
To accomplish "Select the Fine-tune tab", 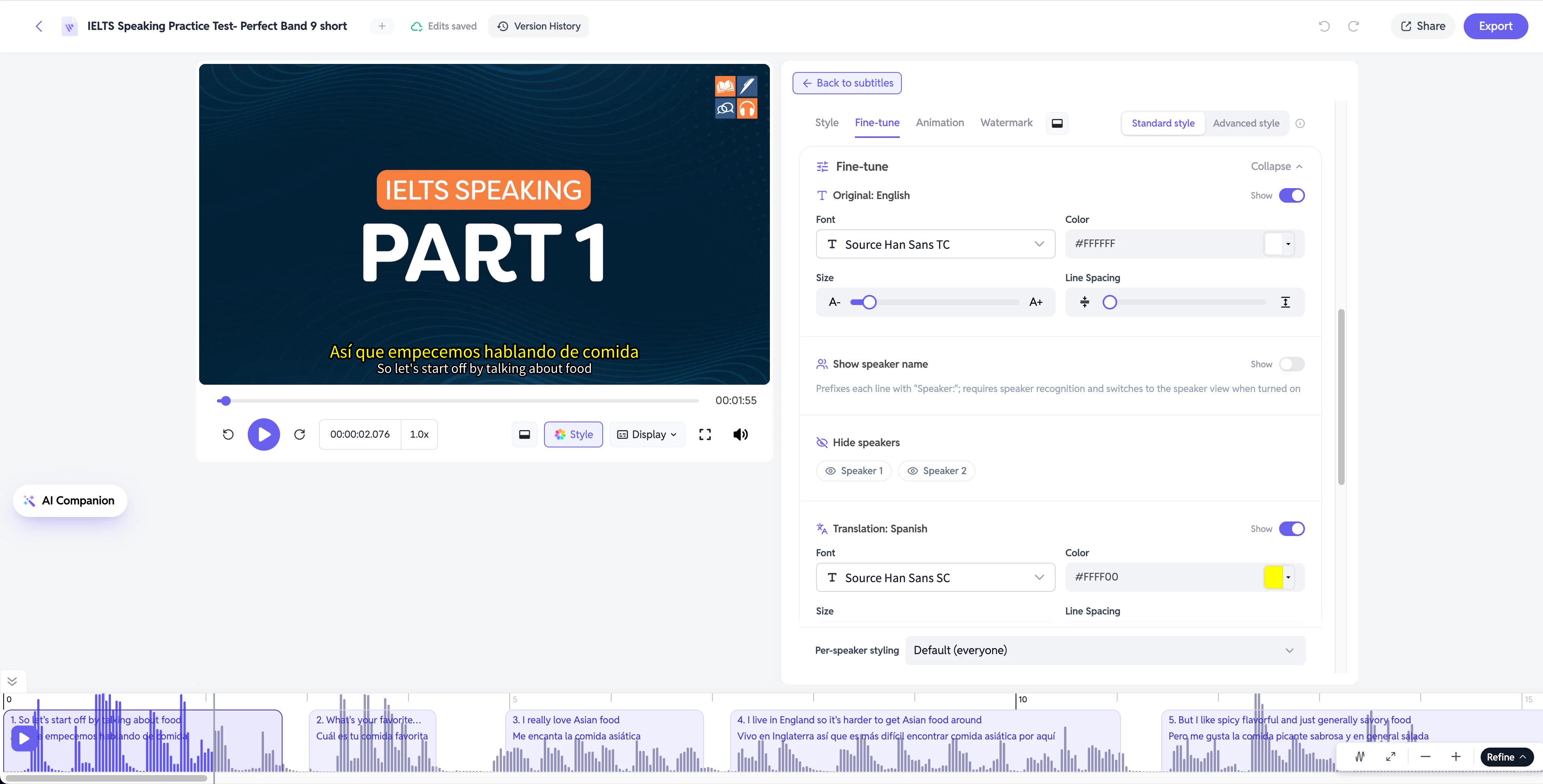I will (877, 123).
